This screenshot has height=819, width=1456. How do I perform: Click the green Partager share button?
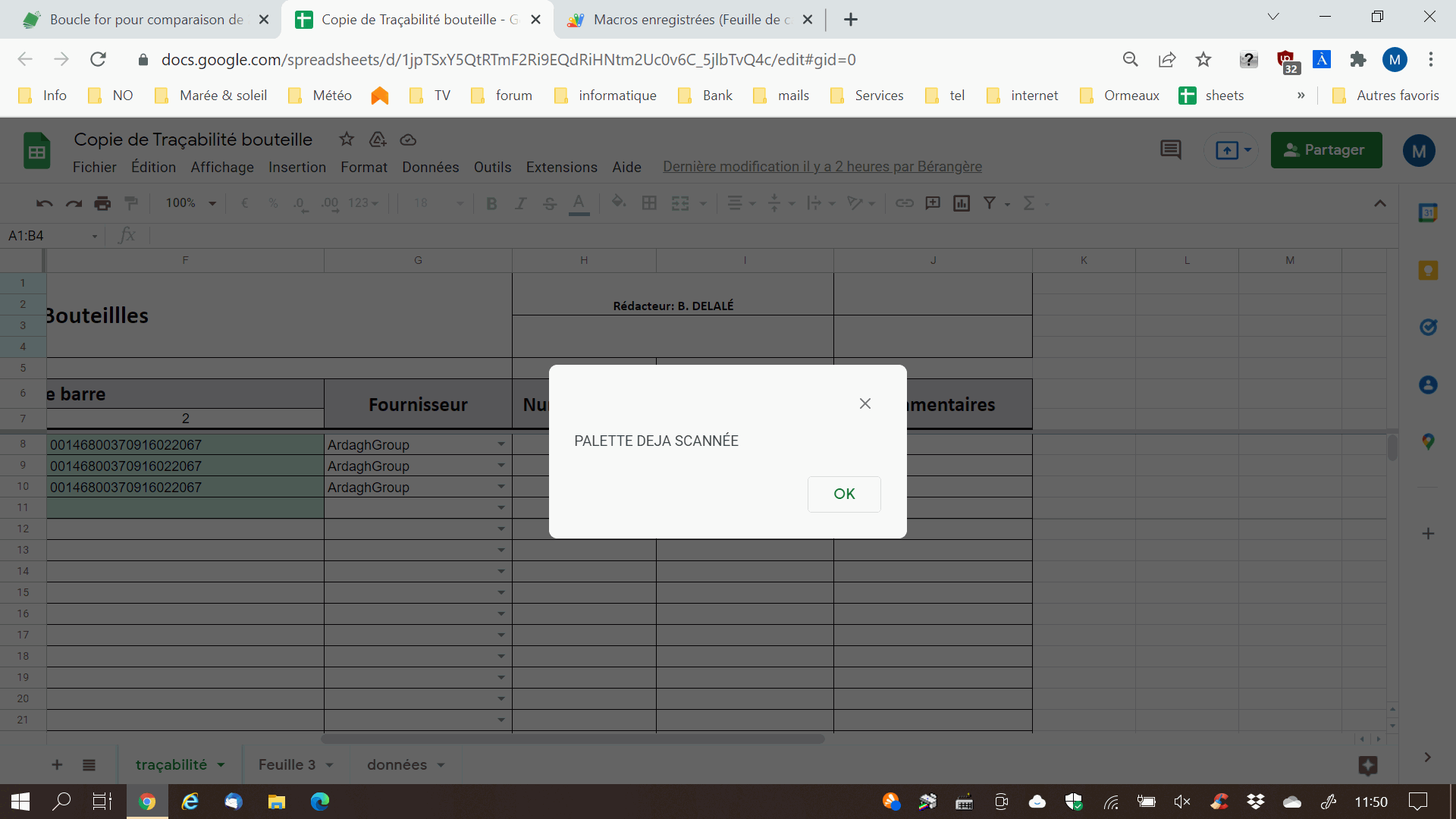point(1326,150)
